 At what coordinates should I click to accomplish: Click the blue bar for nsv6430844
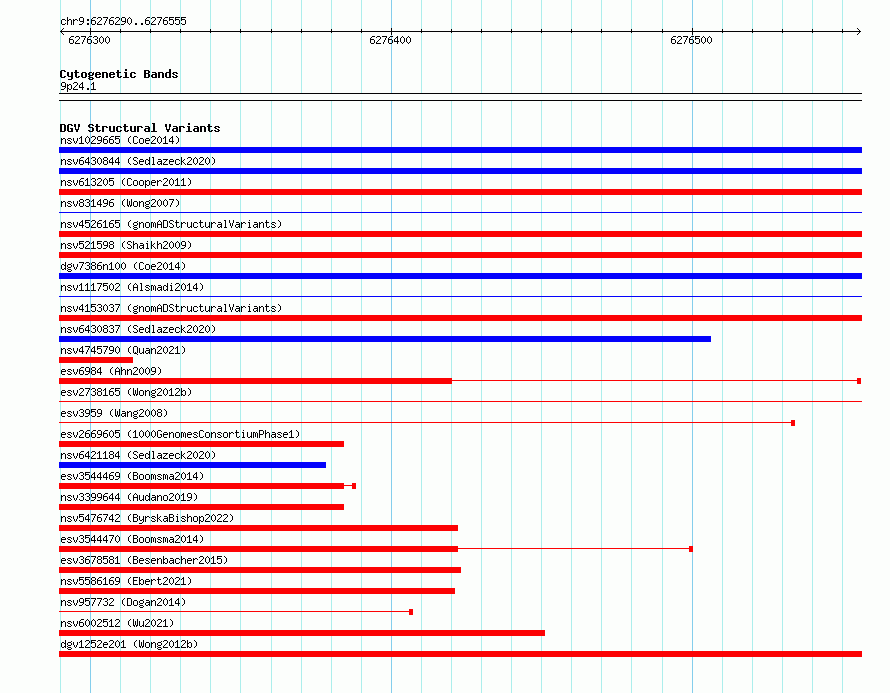(x=460, y=171)
